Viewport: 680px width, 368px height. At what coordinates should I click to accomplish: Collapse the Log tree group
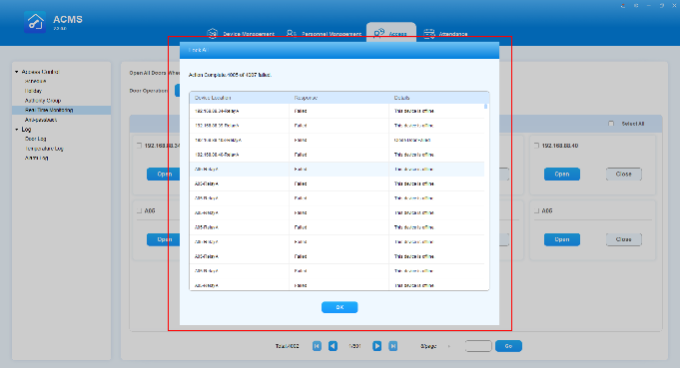[x=16, y=130]
